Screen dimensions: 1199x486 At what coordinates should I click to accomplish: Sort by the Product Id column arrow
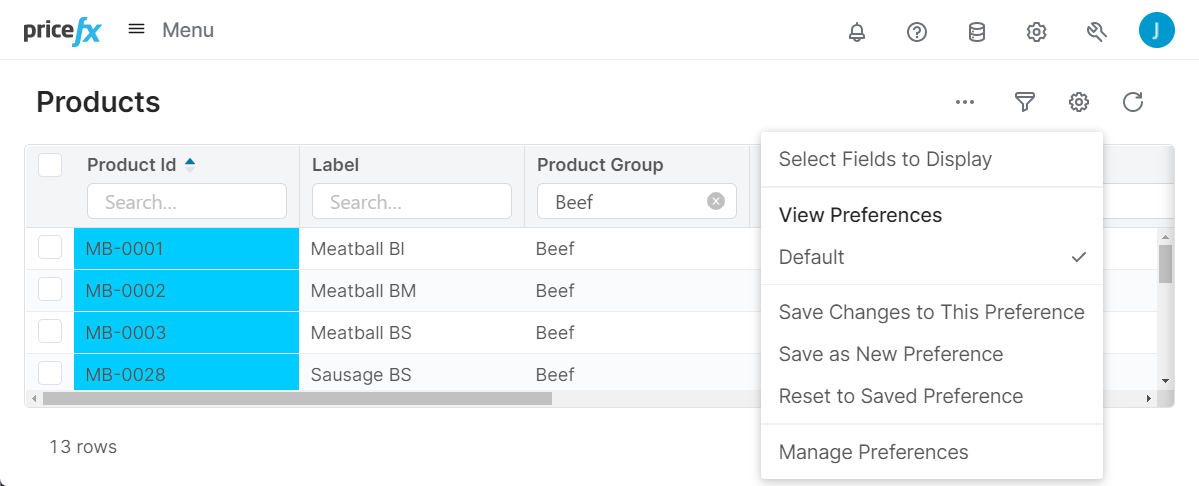tap(190, 164)
